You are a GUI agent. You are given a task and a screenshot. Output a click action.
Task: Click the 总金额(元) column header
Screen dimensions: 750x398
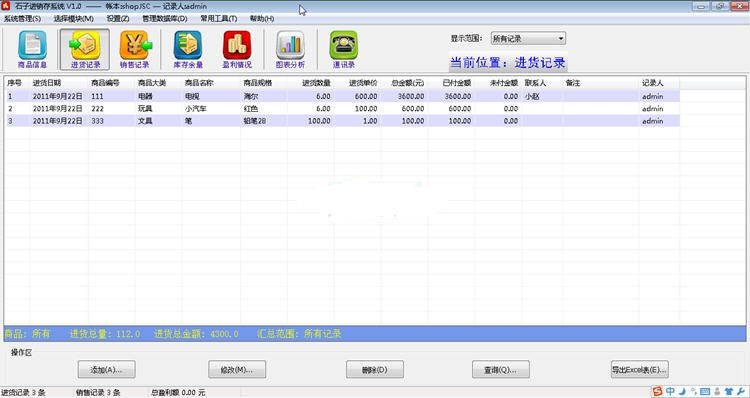point(404,83)
